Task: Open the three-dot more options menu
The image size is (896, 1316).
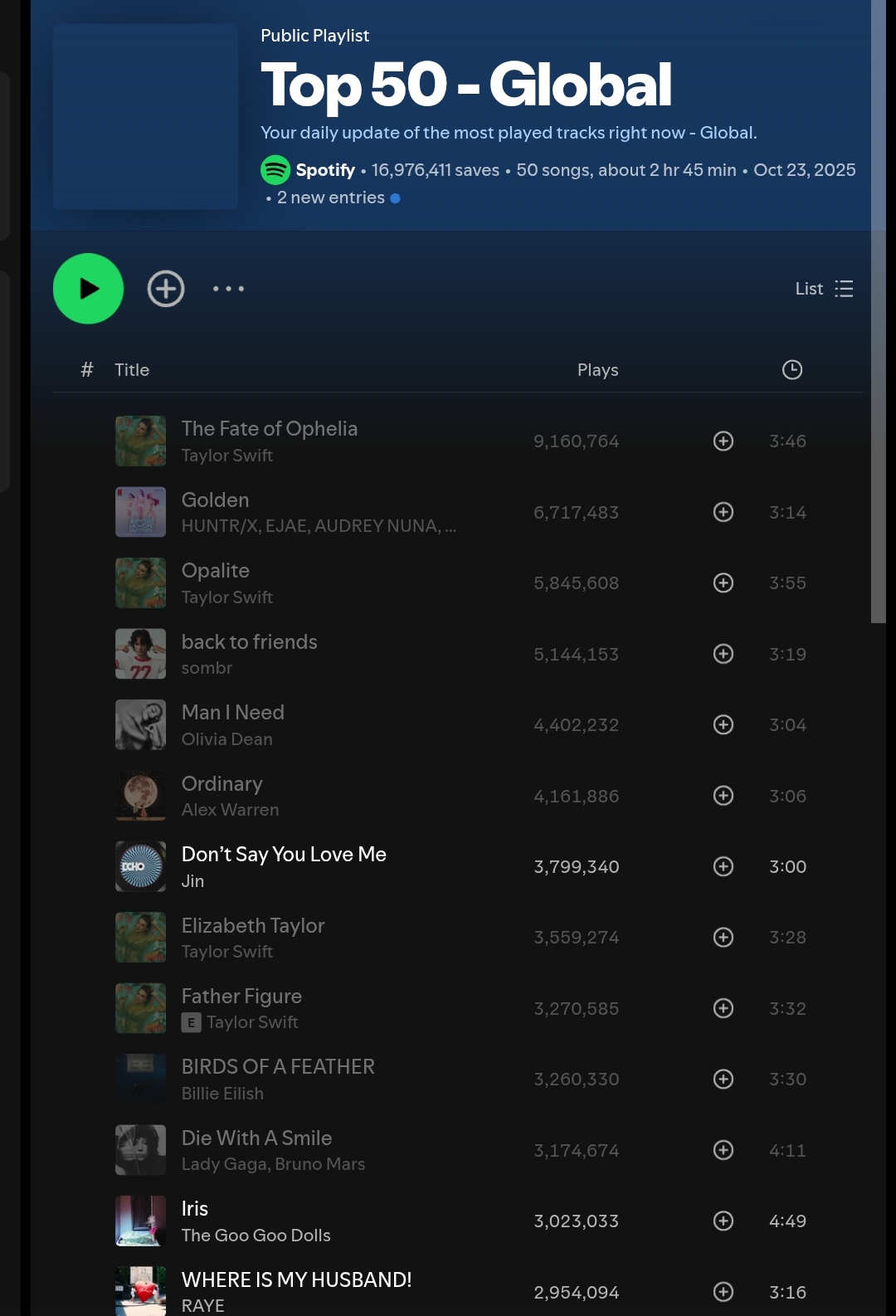Action: (x=228, y=289)
